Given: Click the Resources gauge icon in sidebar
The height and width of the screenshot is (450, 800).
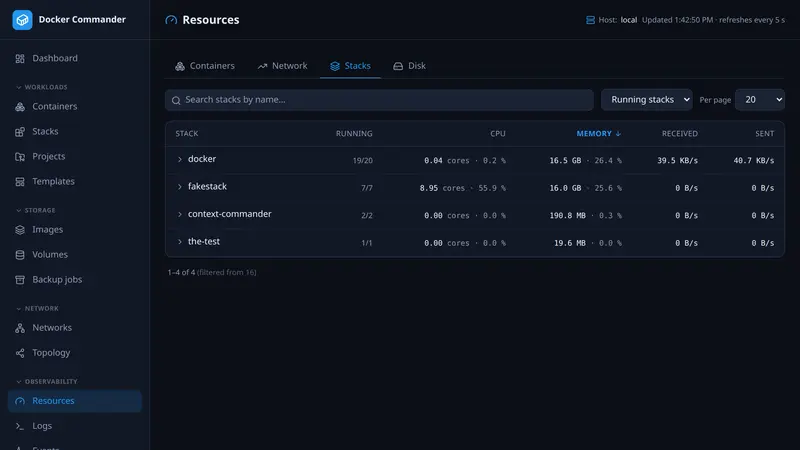Looking at the screenshot, I should click(20, 401).
